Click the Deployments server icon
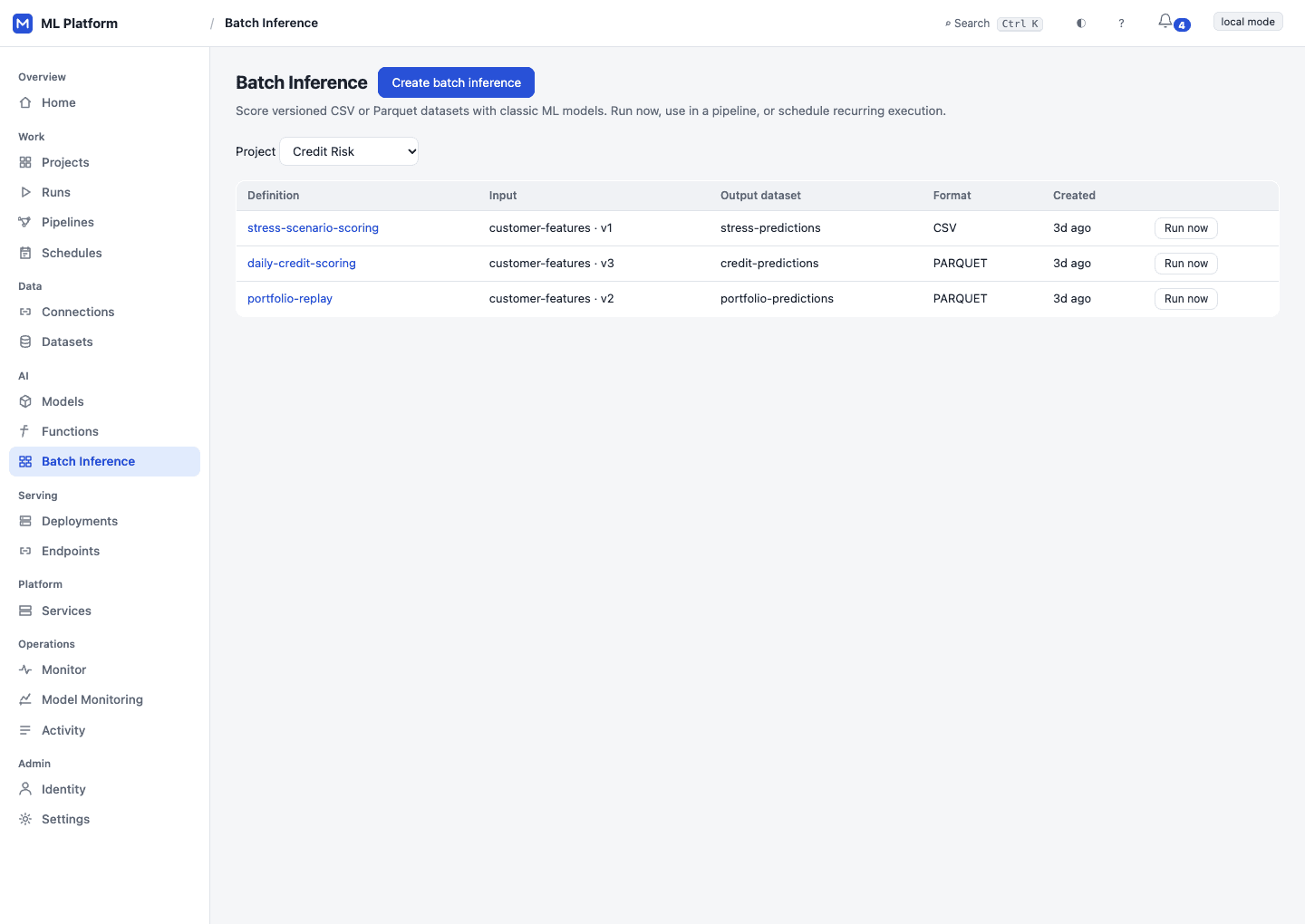The height and width of the screenshot is (924, 1305). [25, 521]
